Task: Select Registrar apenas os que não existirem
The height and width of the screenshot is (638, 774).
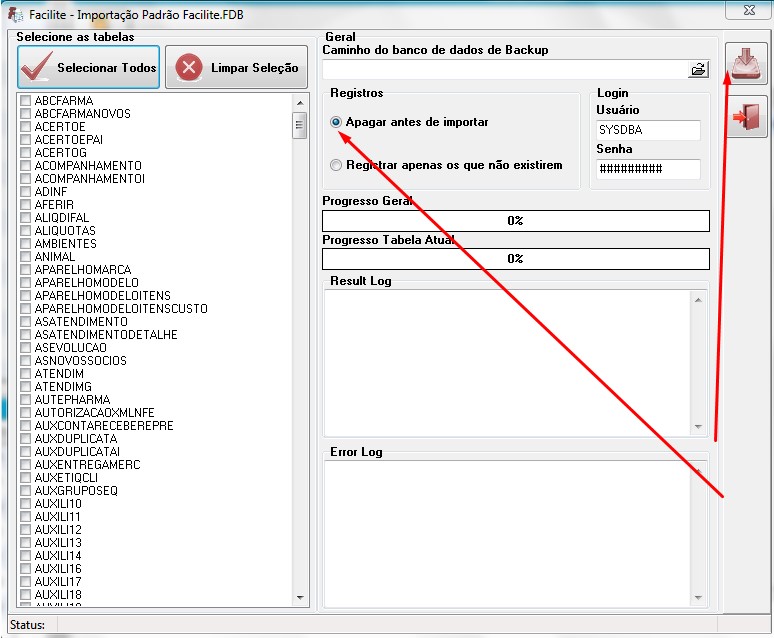Action: [x=336, y=165]
